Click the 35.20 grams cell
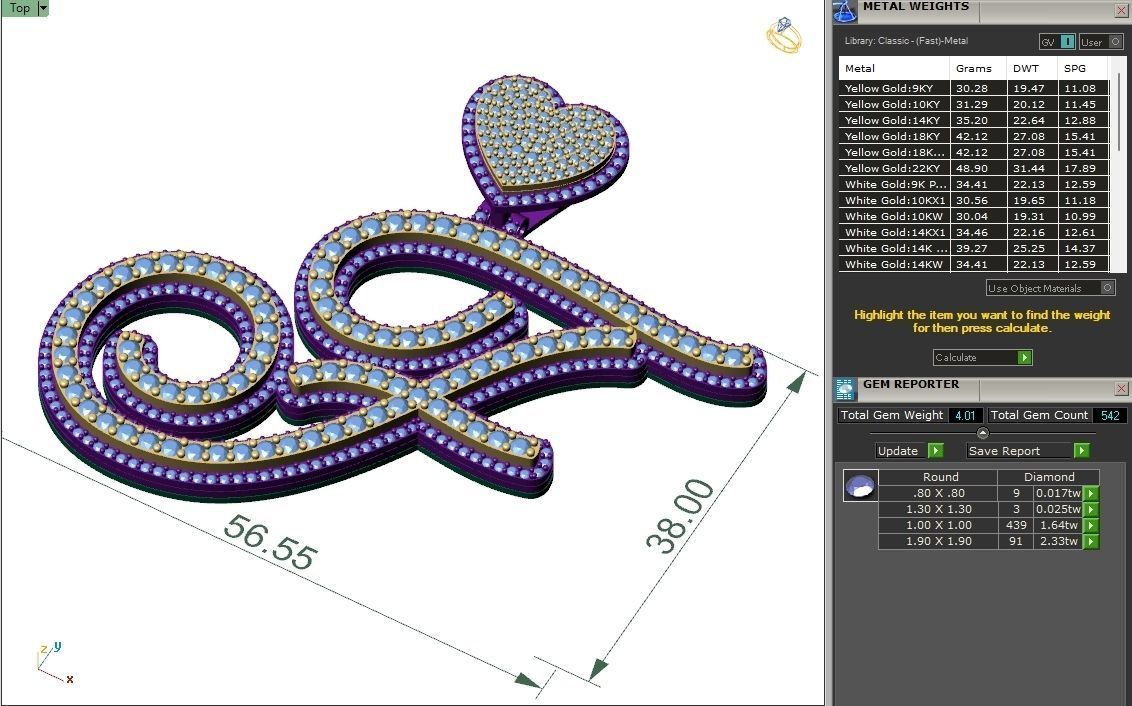The height and width of the screenshot is (706, 1132). 978,121
